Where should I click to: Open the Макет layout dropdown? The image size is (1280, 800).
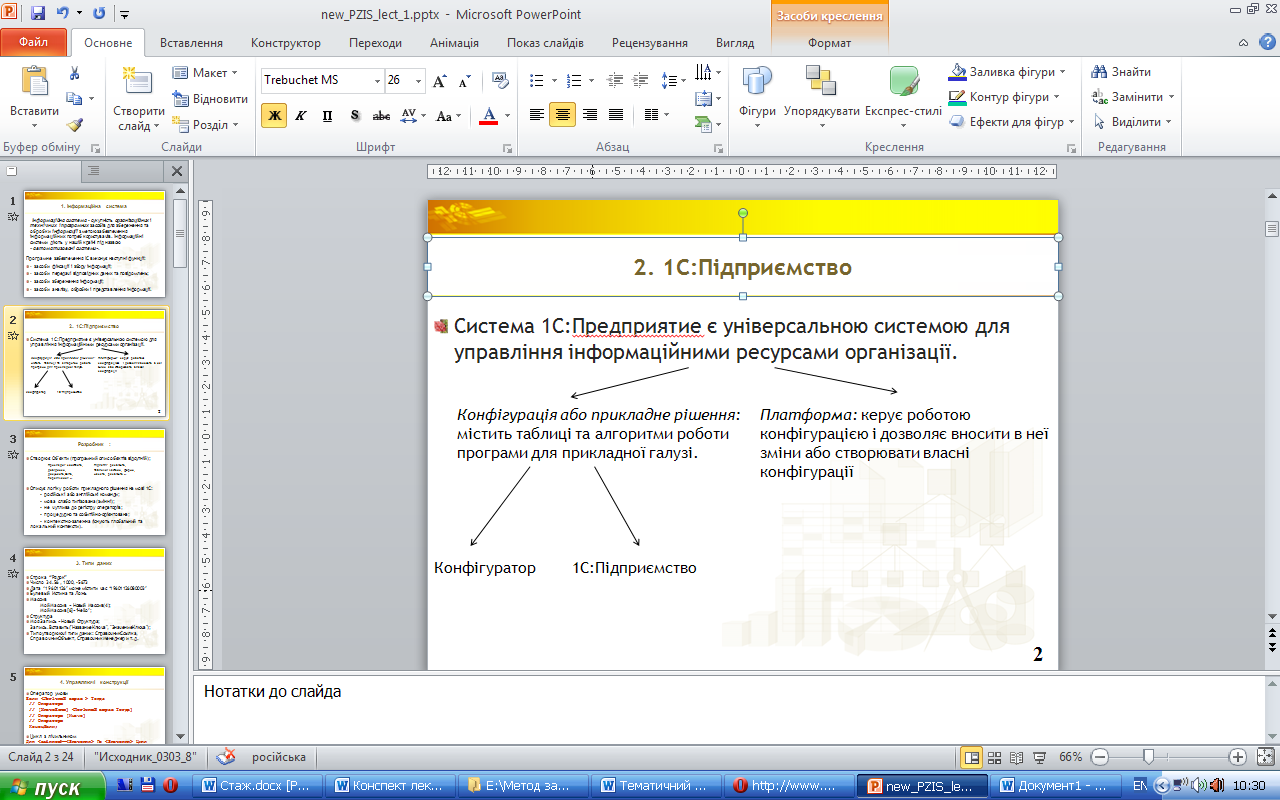click(x=205, y=73)
